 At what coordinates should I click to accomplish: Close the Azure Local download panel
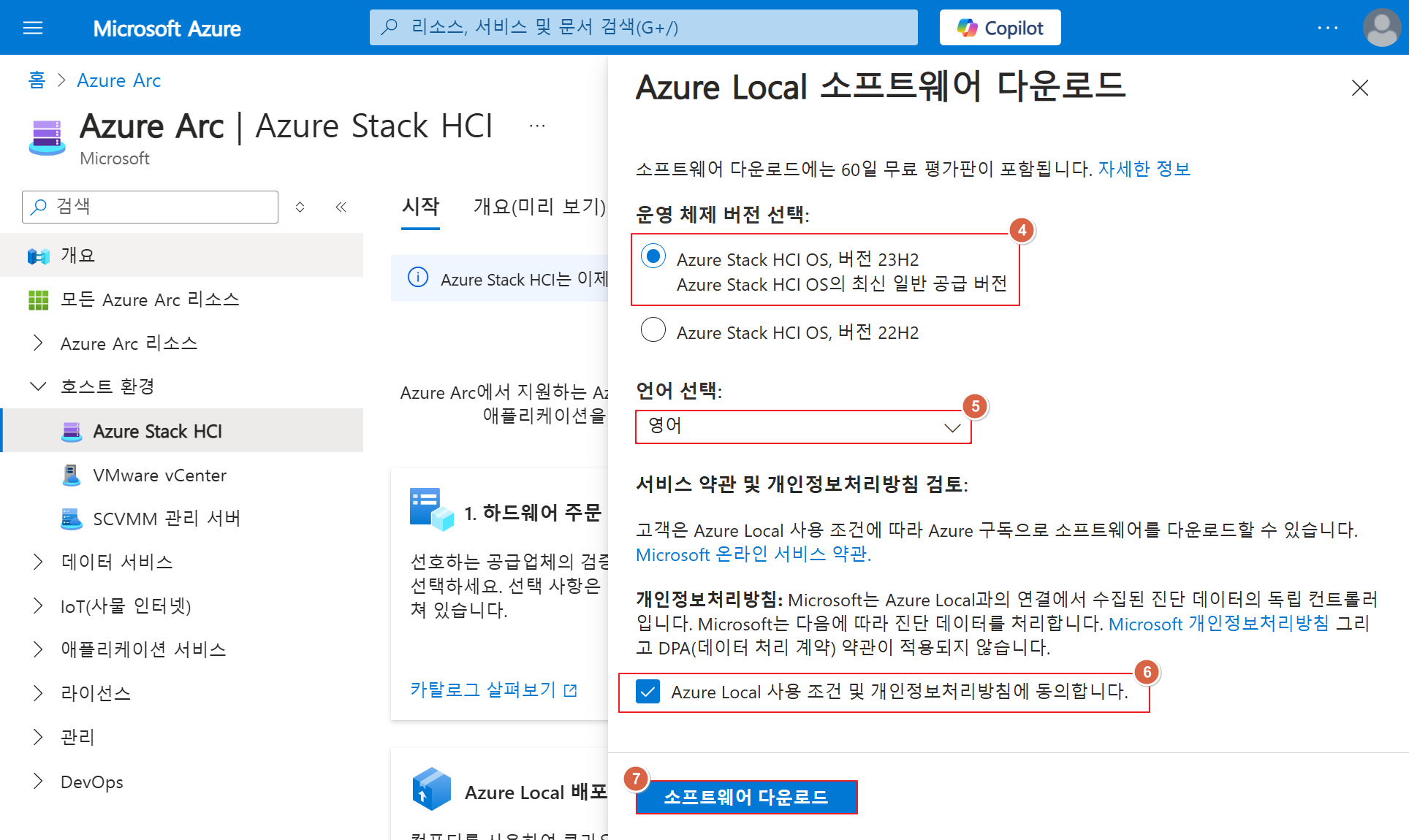(1360, 88)
